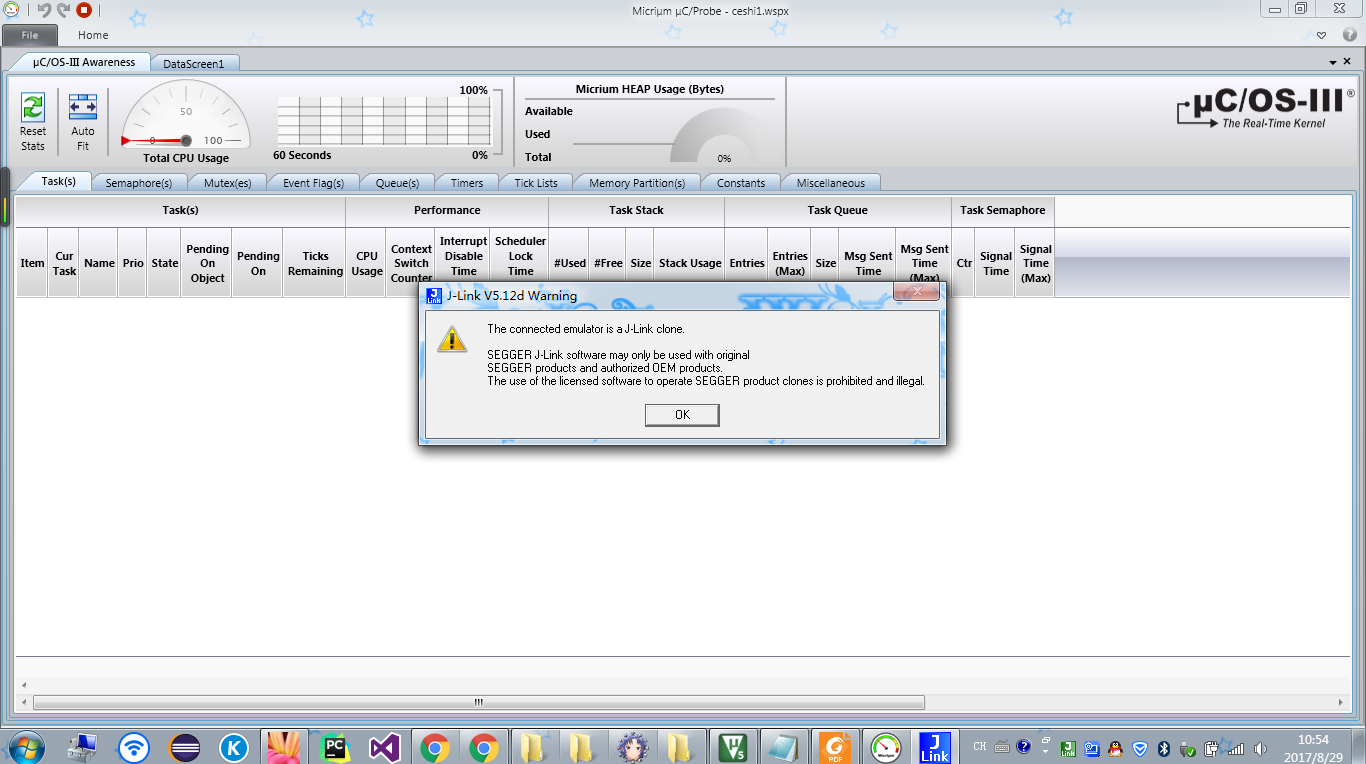Select the µC/OS-III Awareness tab
This screenshot has height=764, width=1366.
tap(84, 62)
